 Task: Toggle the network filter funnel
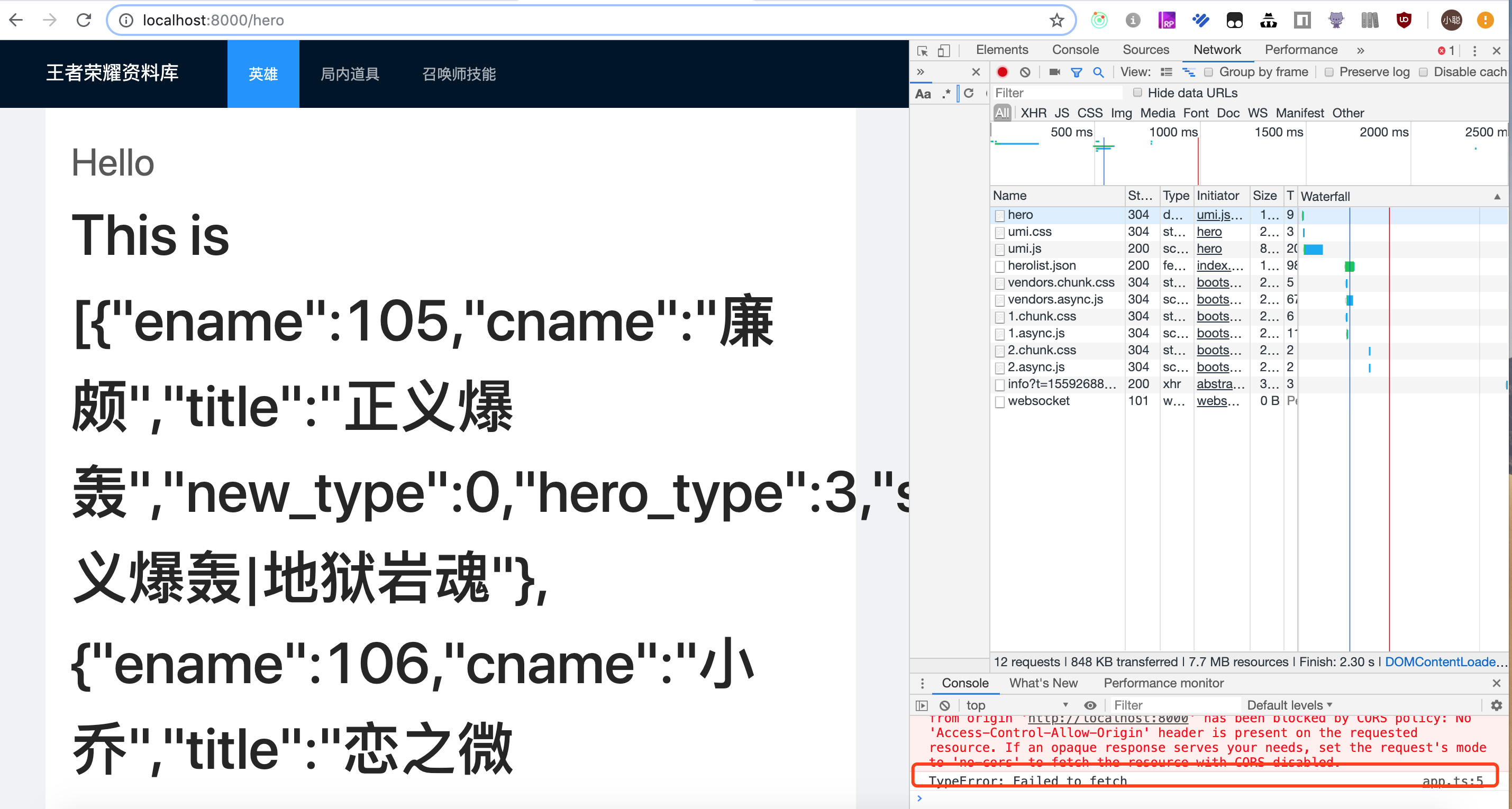[1077, 72]
